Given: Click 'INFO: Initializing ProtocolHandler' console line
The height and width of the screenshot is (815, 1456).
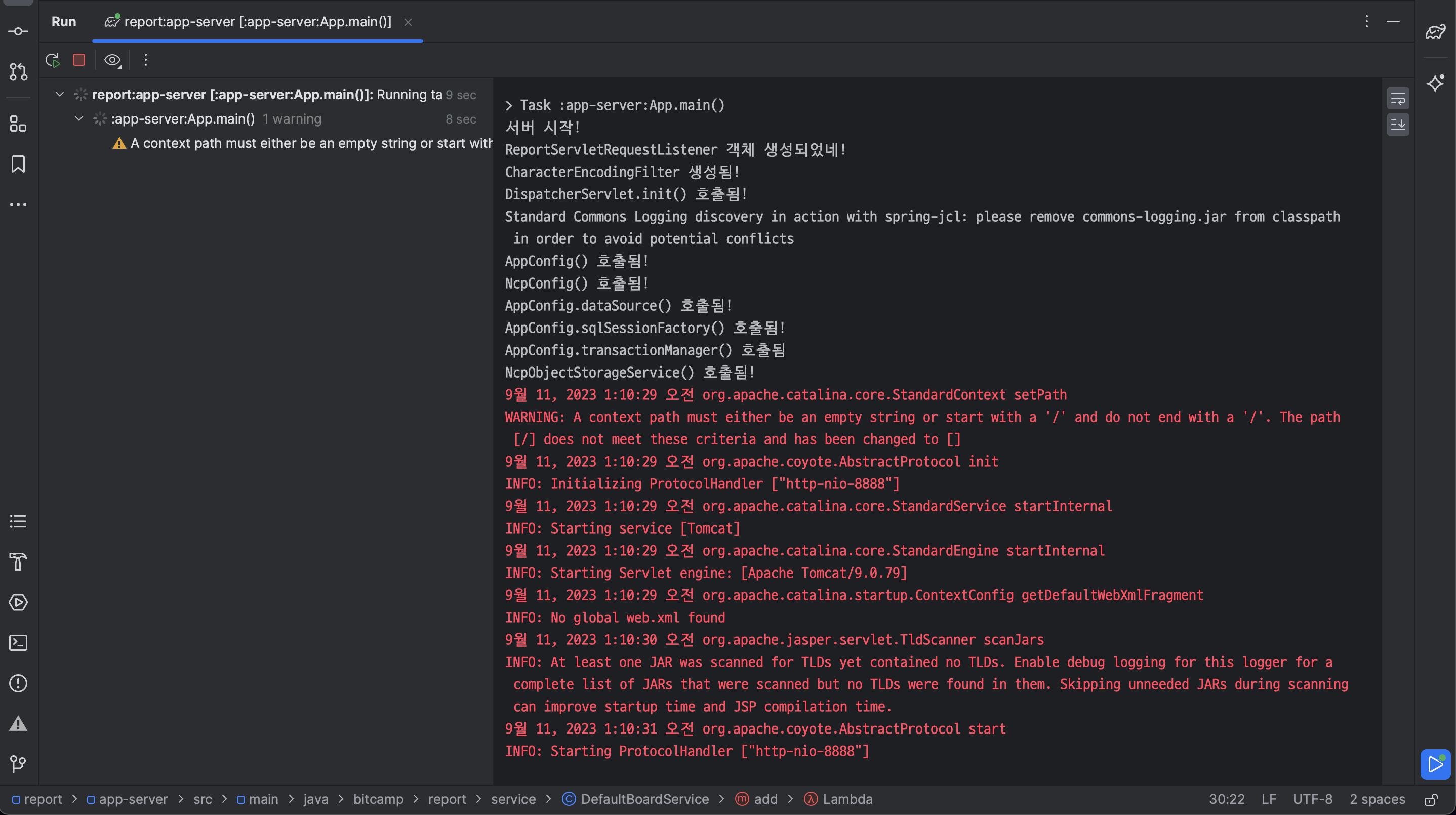Looking at the screenshot, I should 702,484.
